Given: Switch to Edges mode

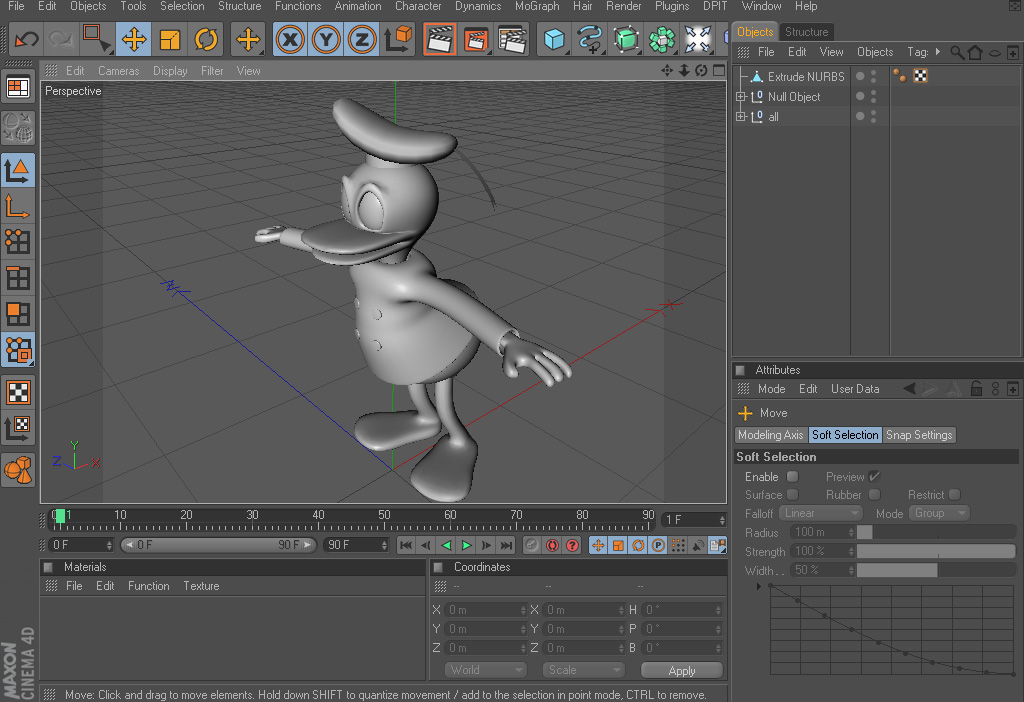Looking at the screenshot, I should click(x=18, y=278).
